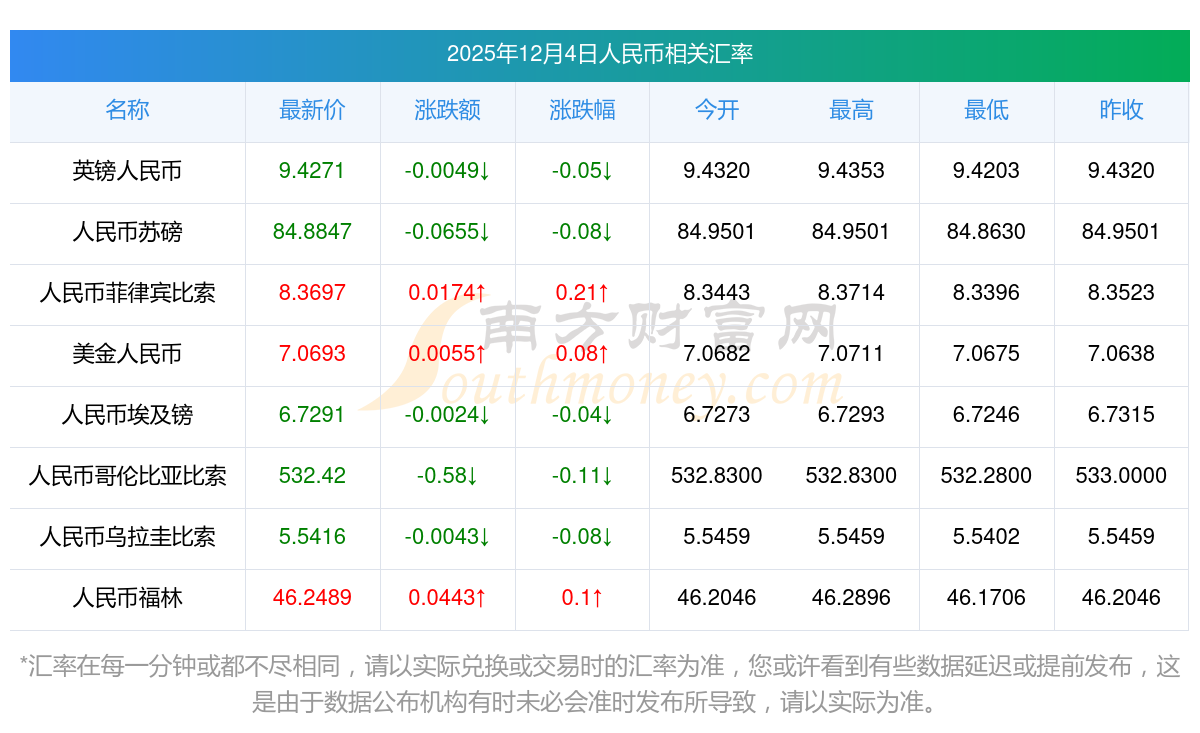Select latest price 532.42
Screen dimensions: 1200x733
(x=312, y=476)
